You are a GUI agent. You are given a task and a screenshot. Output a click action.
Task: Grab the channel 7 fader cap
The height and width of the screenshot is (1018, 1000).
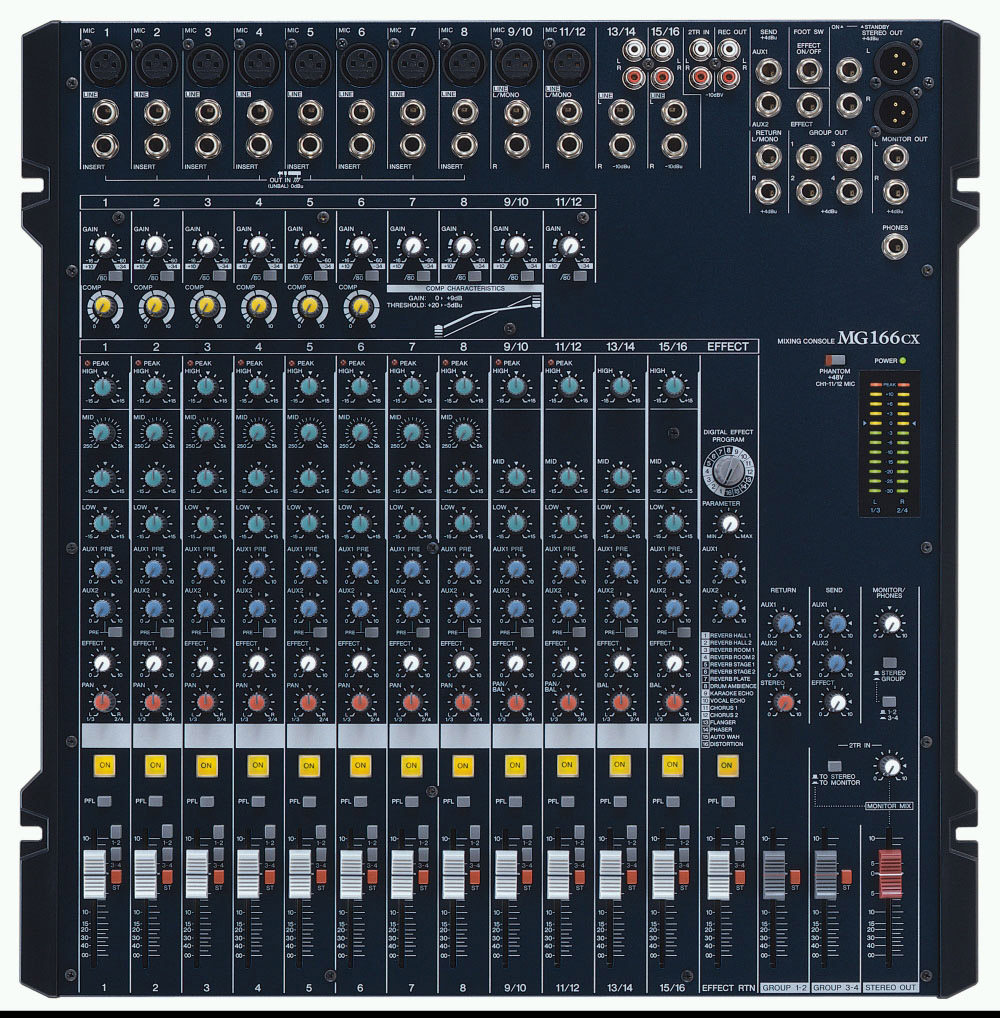tap(402, 875)
